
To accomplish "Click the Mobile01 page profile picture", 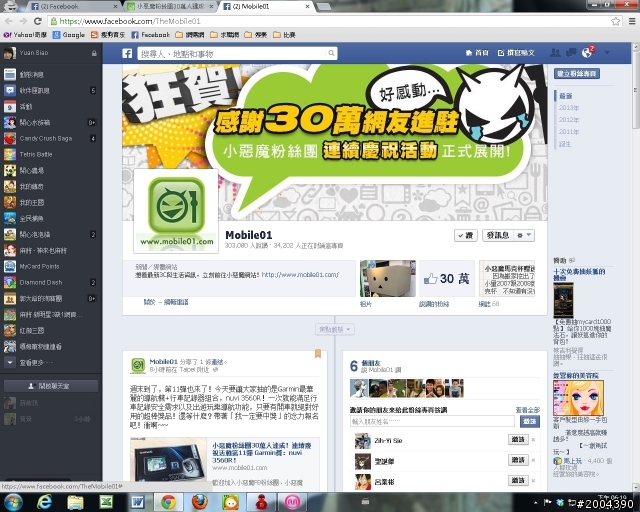I will click(x=176, y=211).
